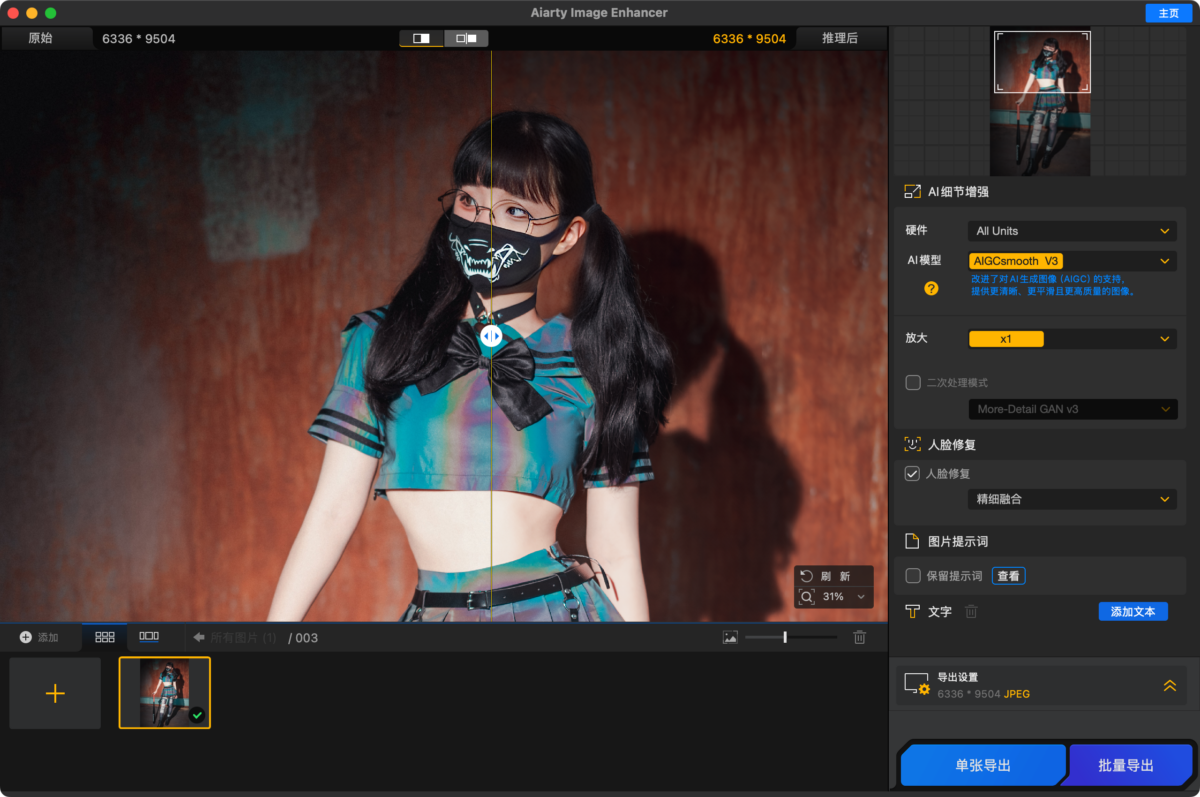
Task: Click the 查看 view prompt button
Action: [x=1008, y=576]
